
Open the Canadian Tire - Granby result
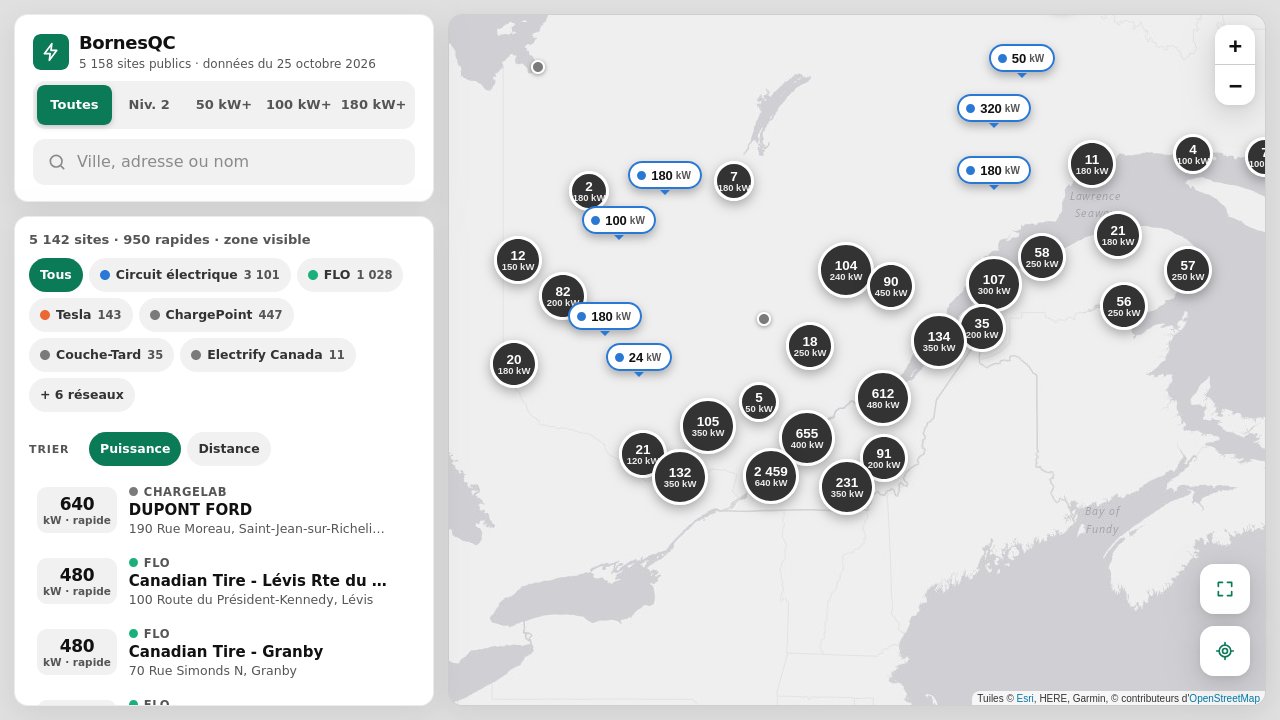point(224,652)
